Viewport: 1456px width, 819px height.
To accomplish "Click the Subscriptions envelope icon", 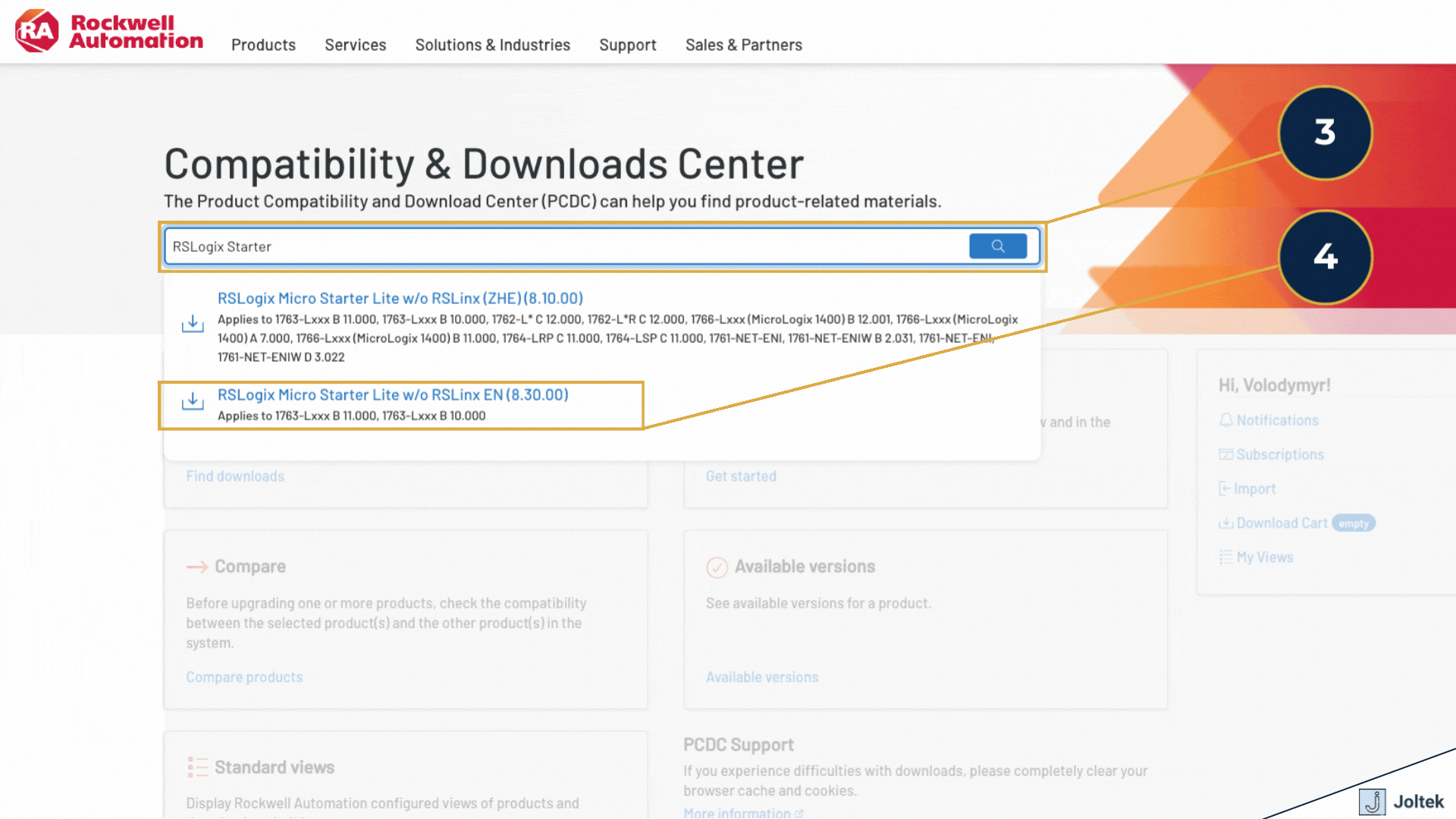I will 1225,454.
